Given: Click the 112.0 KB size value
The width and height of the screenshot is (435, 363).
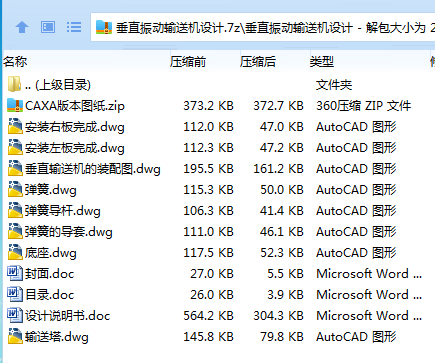Looking at the screenshot, I should (x=208, y=127).
